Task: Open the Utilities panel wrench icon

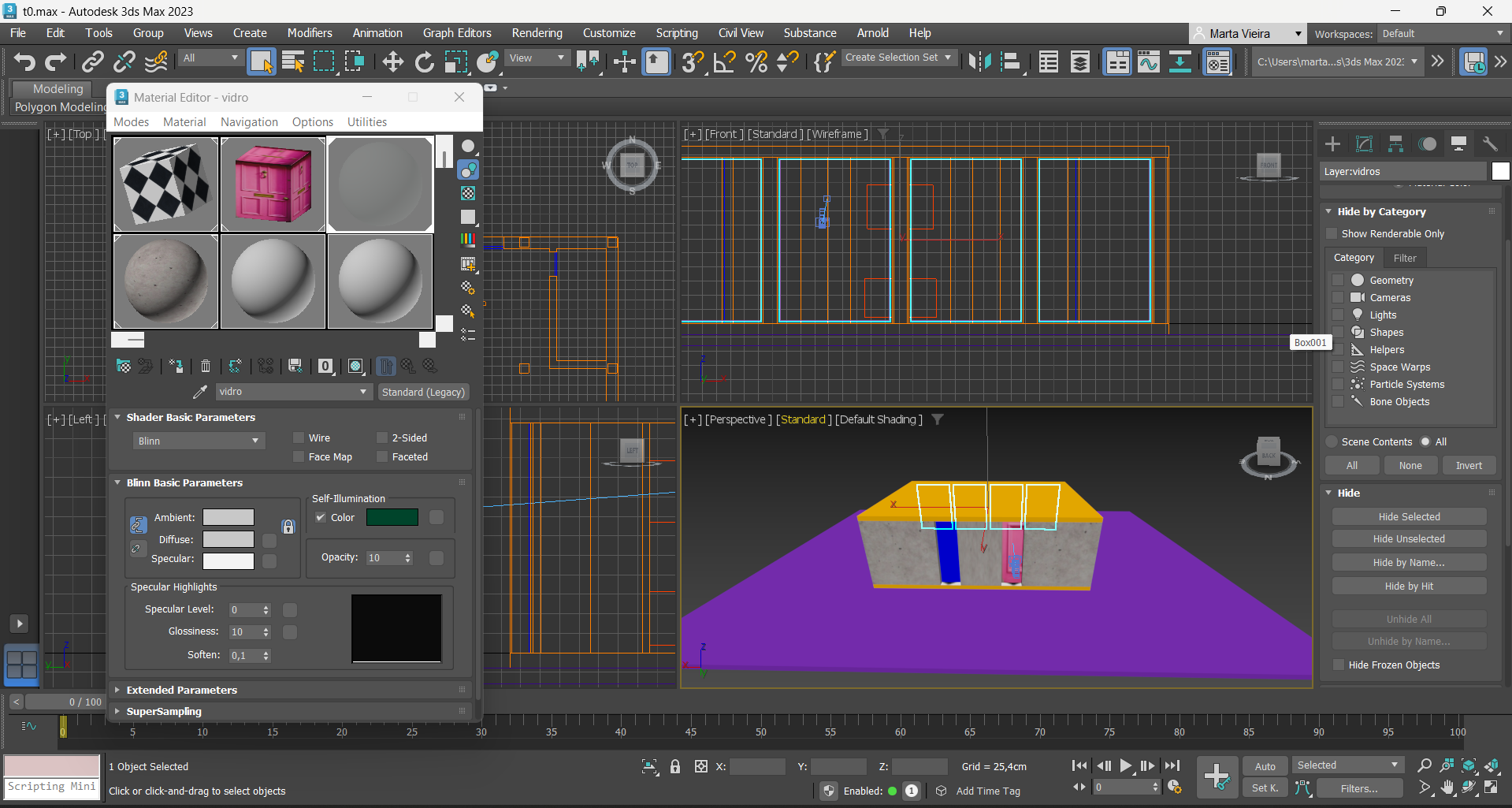Action: click(x=1489, y=143)
